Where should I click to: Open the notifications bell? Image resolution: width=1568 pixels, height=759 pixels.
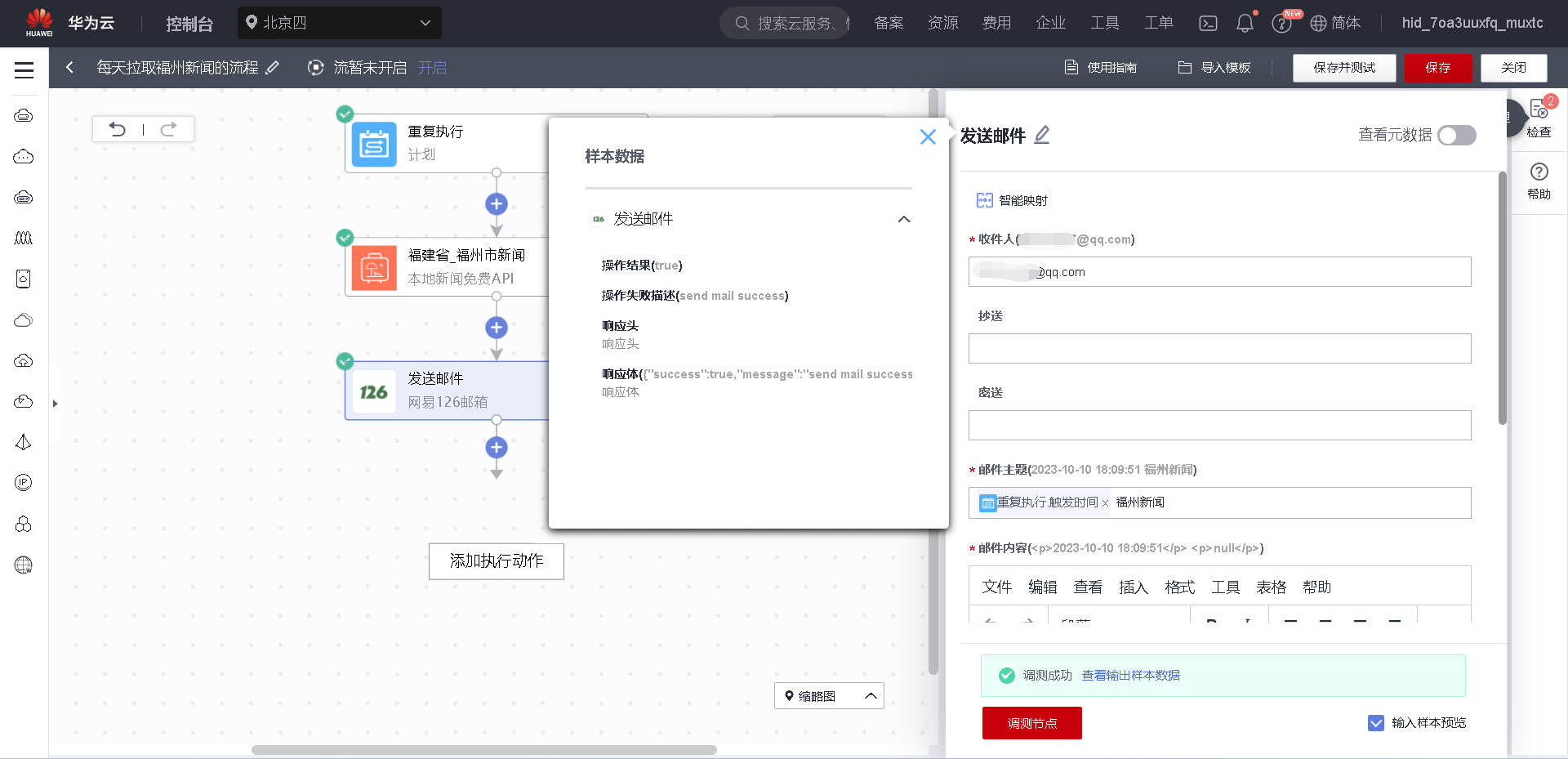pyautogui.click(x=1245, y=23)
